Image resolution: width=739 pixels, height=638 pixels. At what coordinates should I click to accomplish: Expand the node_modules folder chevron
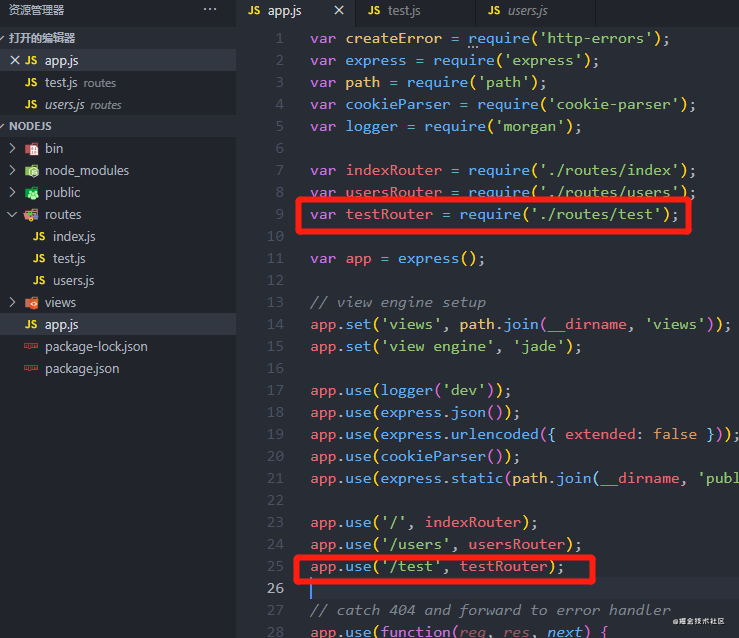12,170
